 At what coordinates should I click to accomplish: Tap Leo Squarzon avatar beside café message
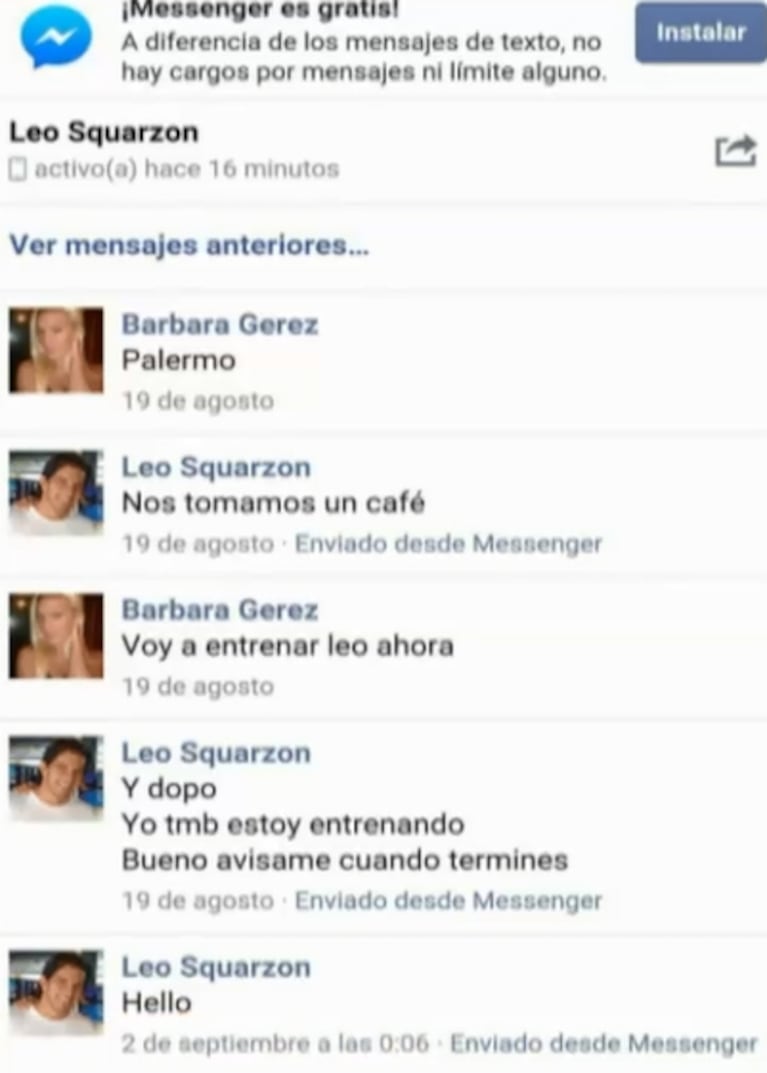(x=56, y=493)
